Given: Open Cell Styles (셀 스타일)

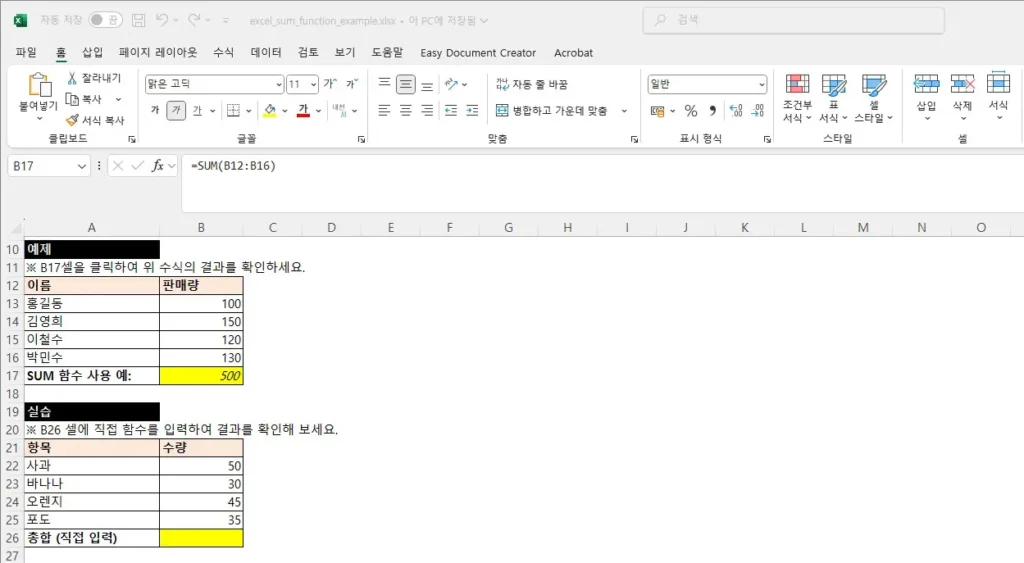Looking at the screenshot, I should (873, 97).
